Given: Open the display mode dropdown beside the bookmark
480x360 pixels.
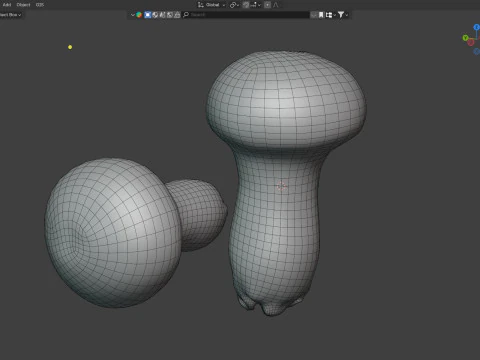Looking at the screenshot, I should click(330, 15).
